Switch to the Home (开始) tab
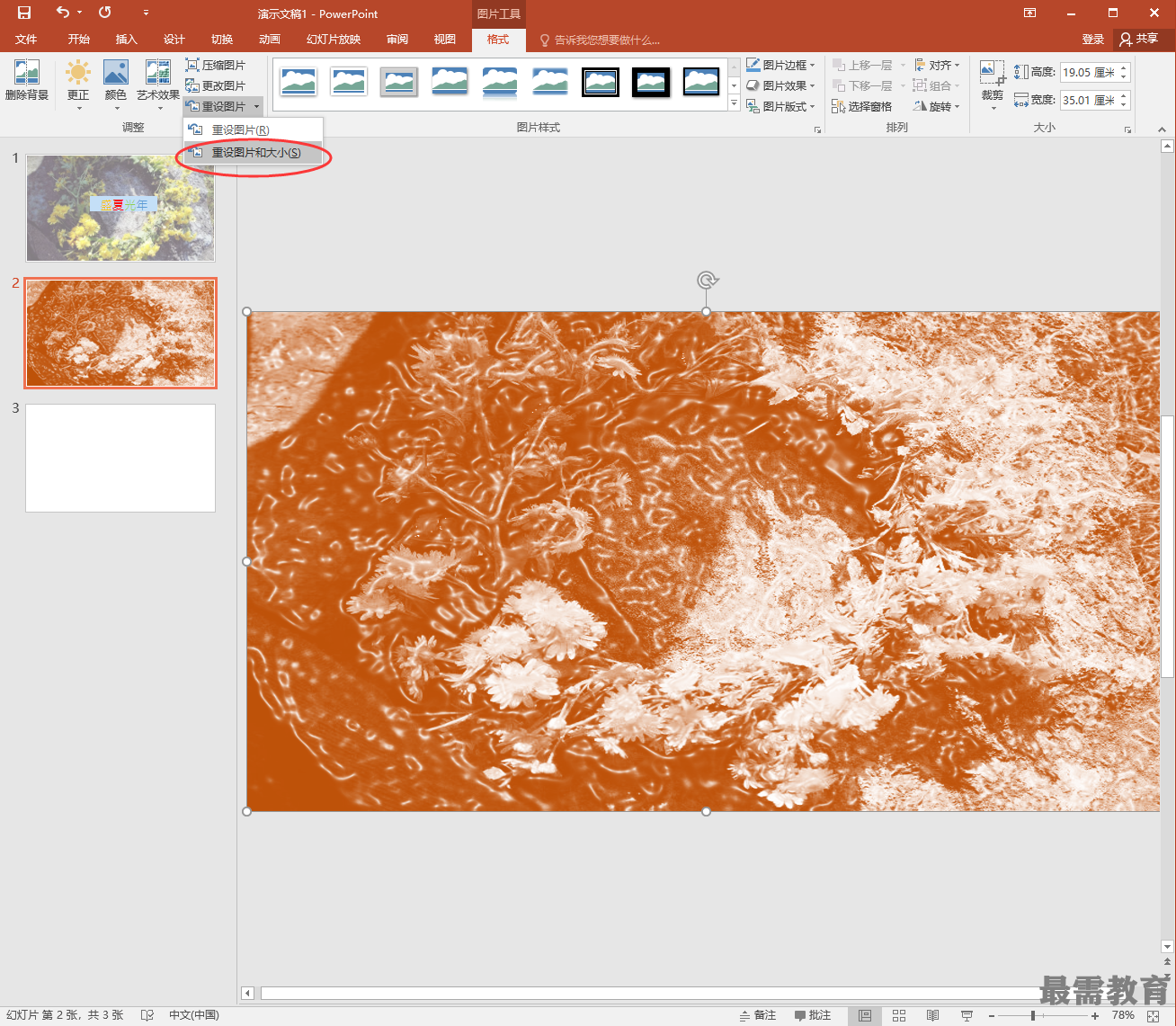This screenshot has height=1026, width=1176. pos(79,40)
